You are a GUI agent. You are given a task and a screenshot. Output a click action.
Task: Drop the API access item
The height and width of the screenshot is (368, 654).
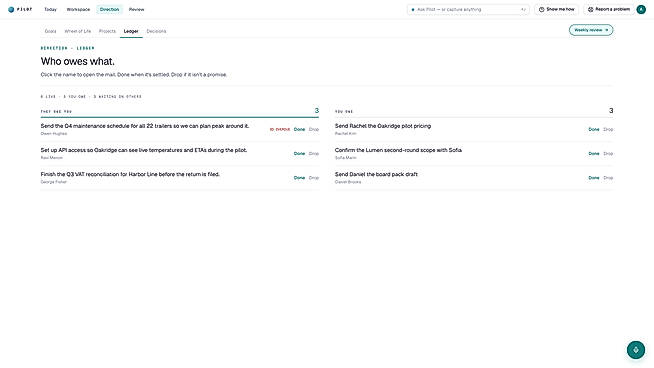pyautogui.click(x=314, y=154)
